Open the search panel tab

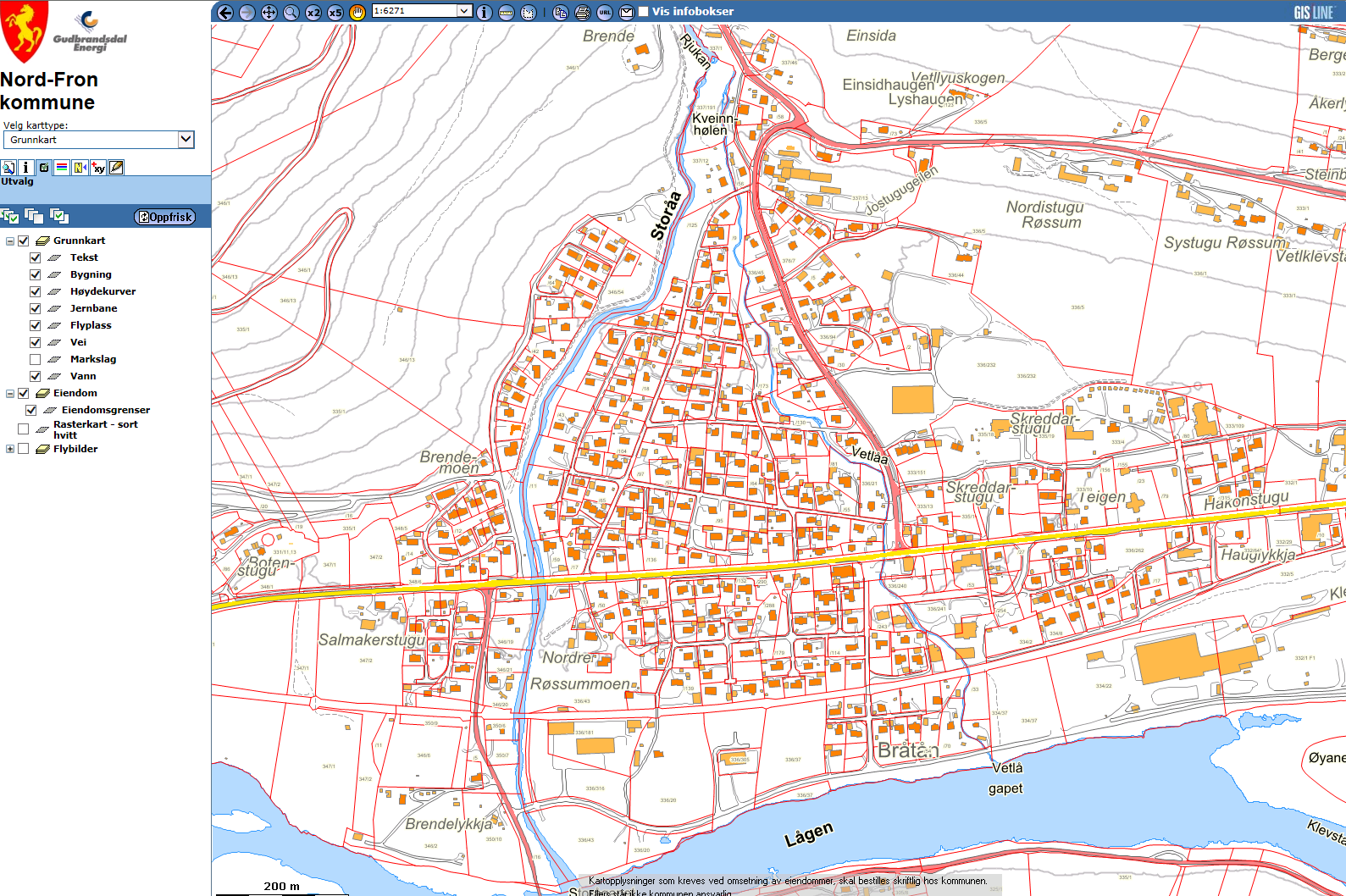(8, 168)
